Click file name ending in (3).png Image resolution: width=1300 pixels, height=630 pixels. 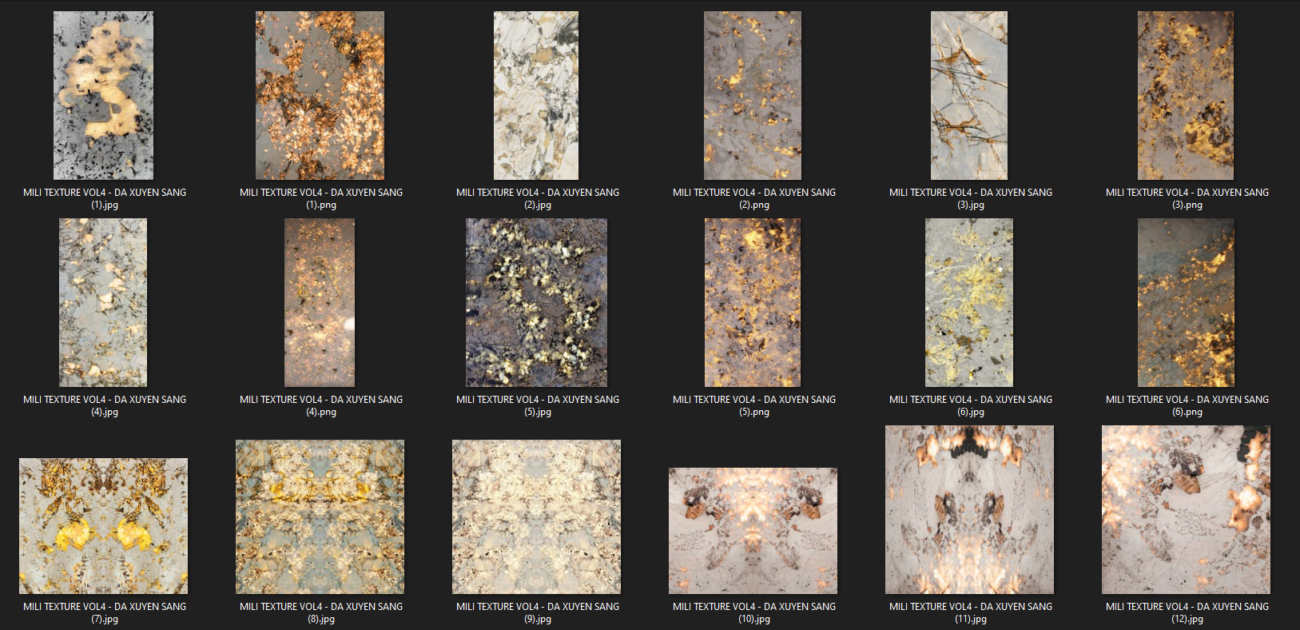[x=1187, y=198]
